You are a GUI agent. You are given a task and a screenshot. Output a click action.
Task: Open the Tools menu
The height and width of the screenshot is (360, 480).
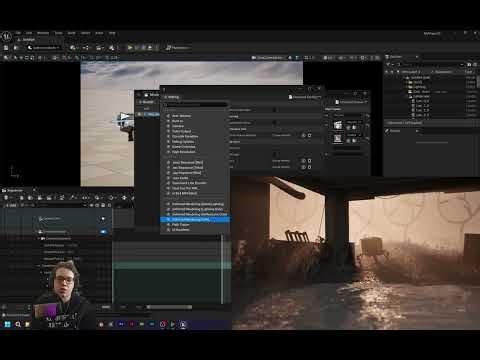[58, 33]
